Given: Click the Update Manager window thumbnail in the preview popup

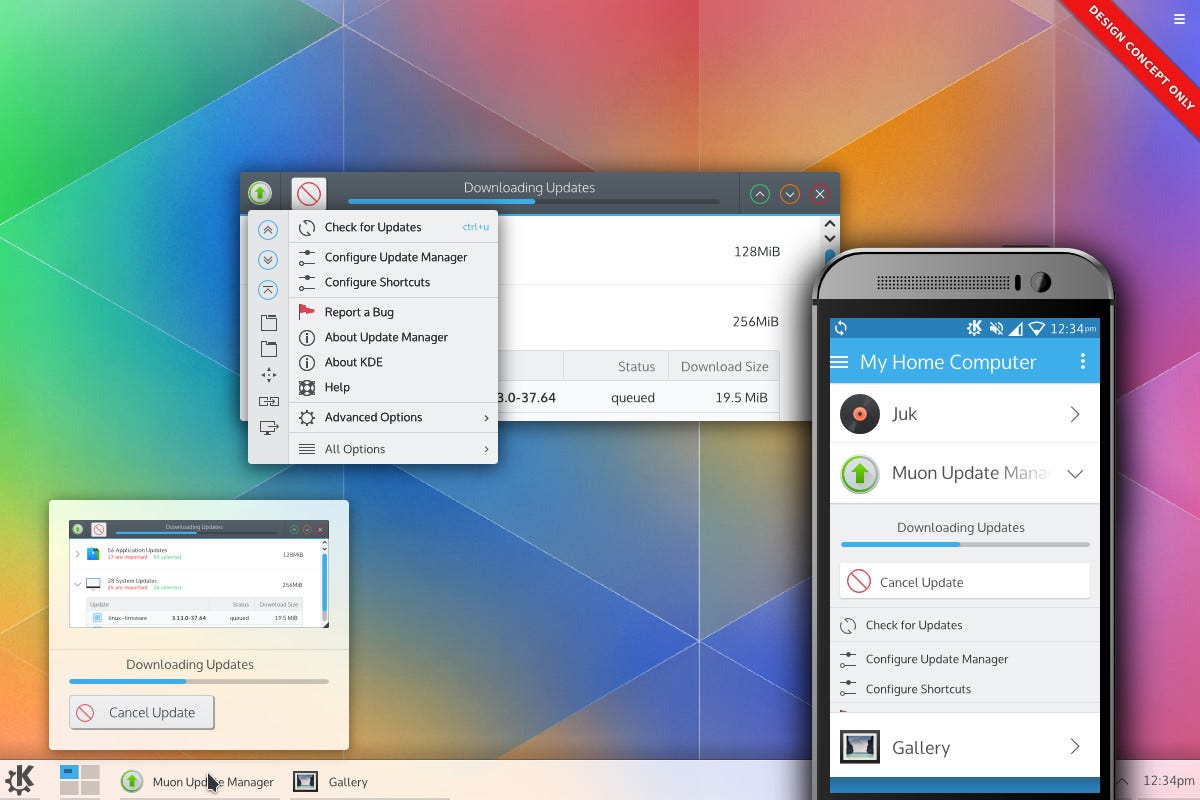Looking at the screenshot, I should tap(199, 574).
